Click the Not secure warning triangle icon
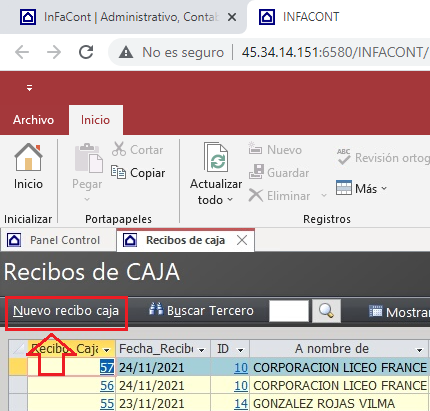 [126, 52]
